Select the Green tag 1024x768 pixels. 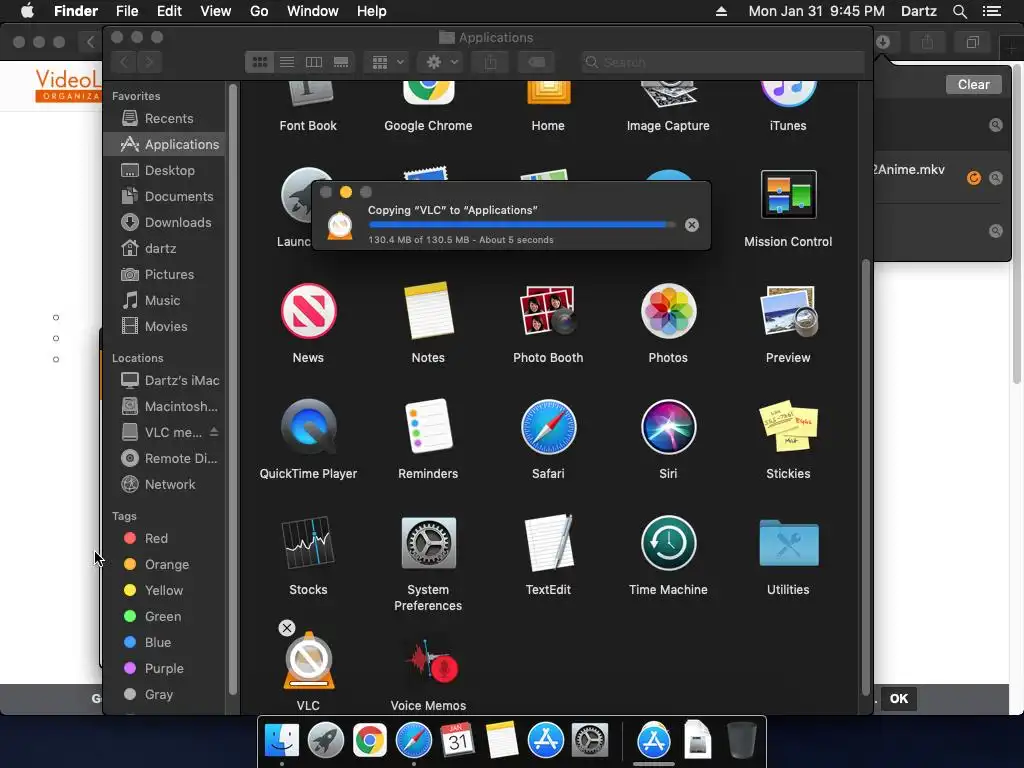click(x=165, y=616)
